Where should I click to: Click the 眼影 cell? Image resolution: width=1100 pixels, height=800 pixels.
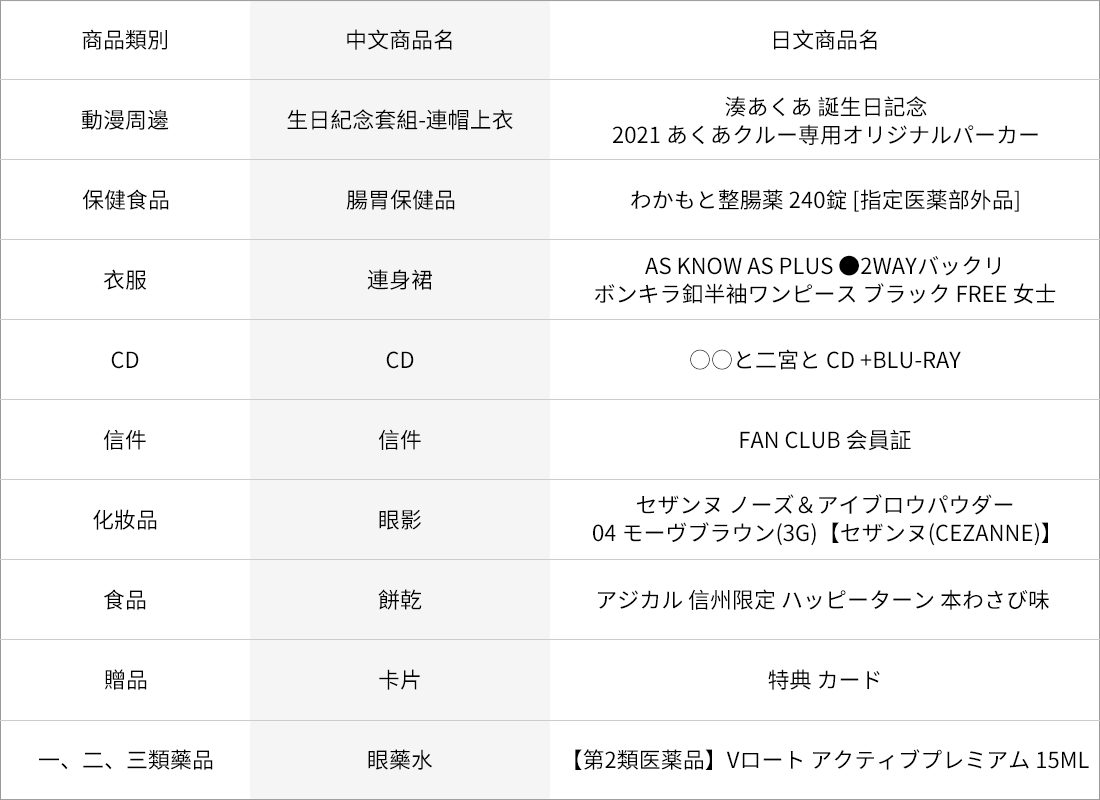400,520
